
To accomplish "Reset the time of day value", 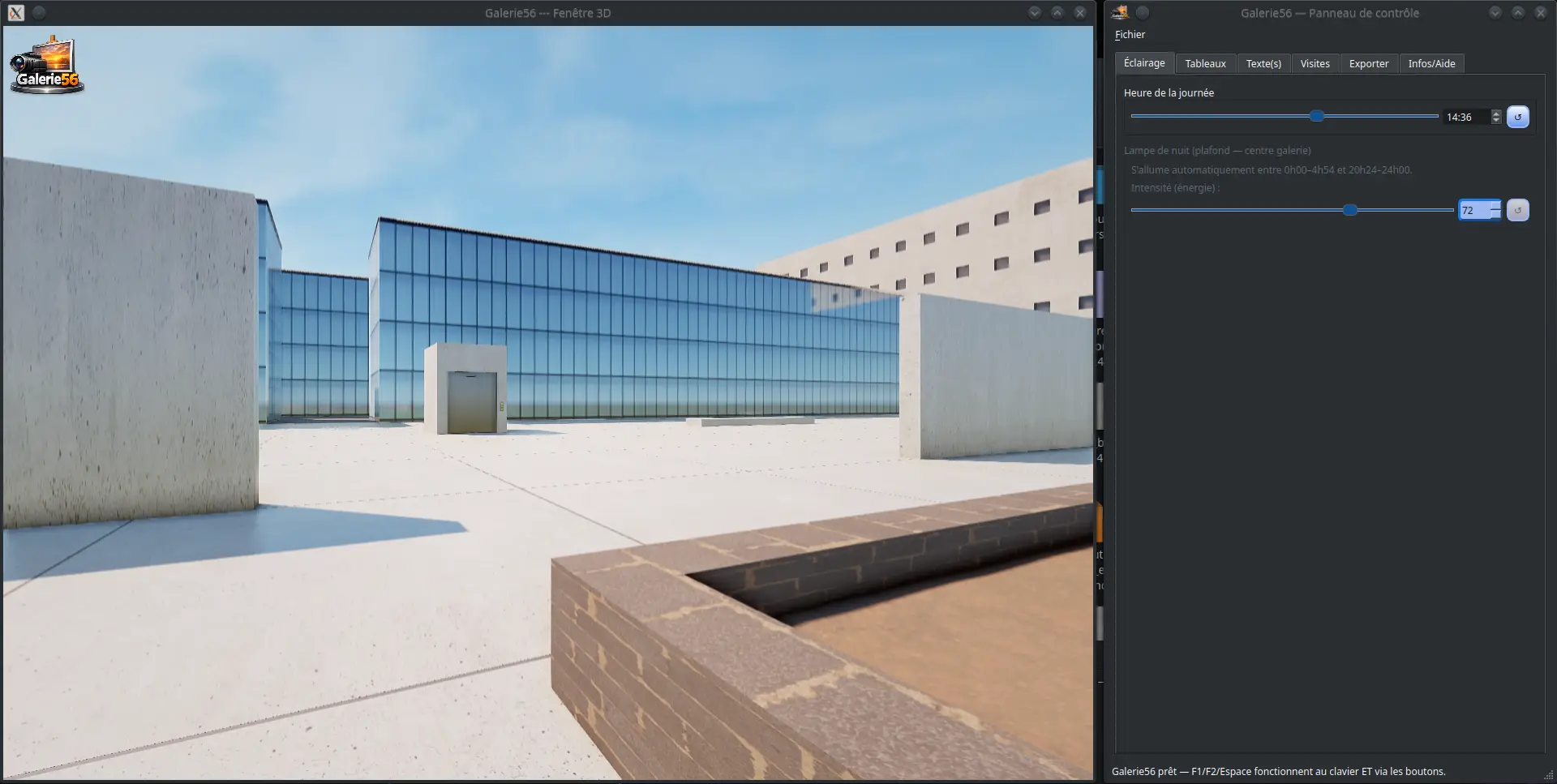I will pos(1517,117).
